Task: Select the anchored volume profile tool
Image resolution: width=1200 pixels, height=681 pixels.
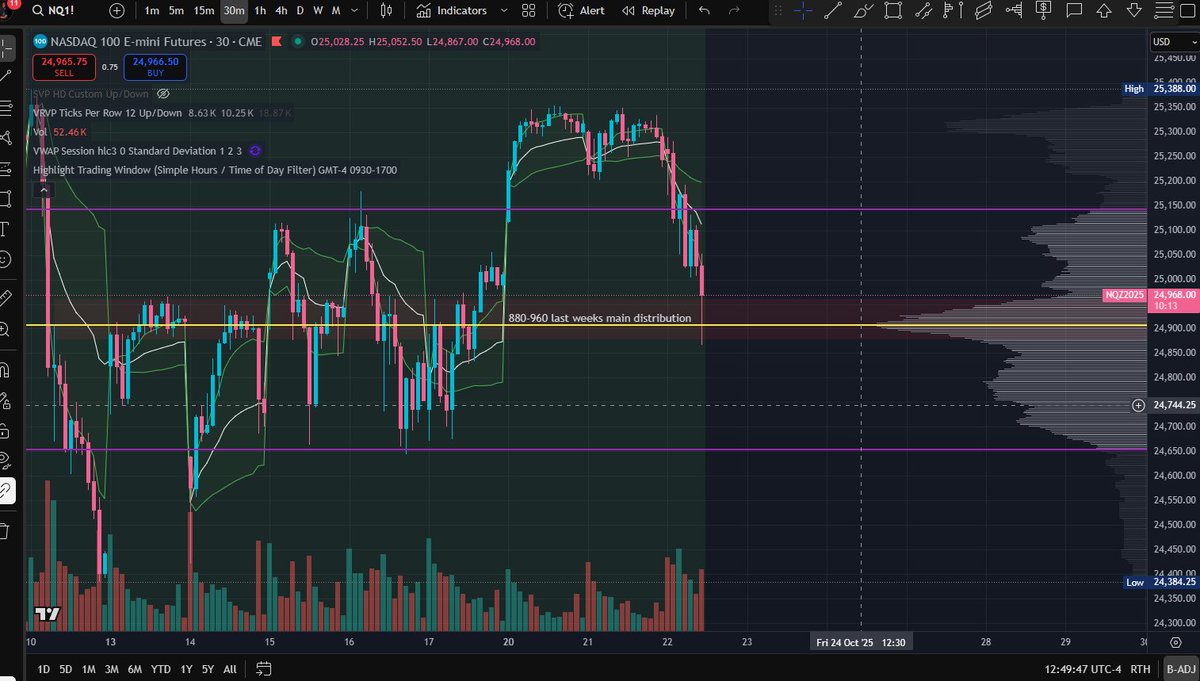Action: pyautogui.click(x=1014, y=10)
